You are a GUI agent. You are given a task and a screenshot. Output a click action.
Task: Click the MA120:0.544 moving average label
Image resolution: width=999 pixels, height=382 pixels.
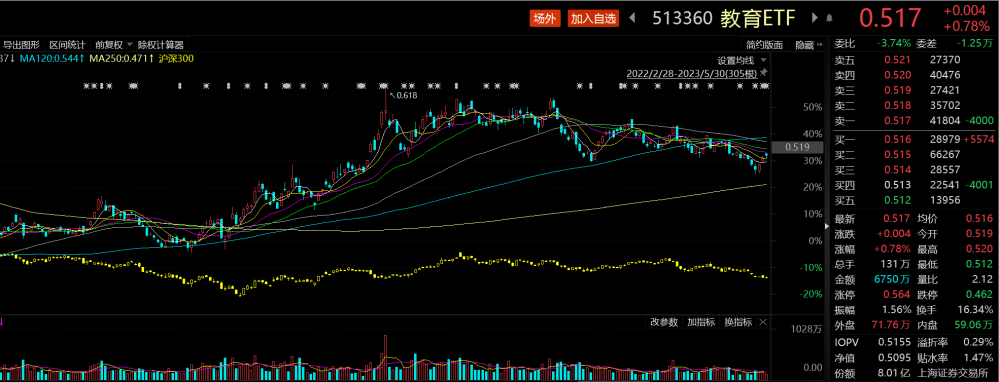coord(51,59)
